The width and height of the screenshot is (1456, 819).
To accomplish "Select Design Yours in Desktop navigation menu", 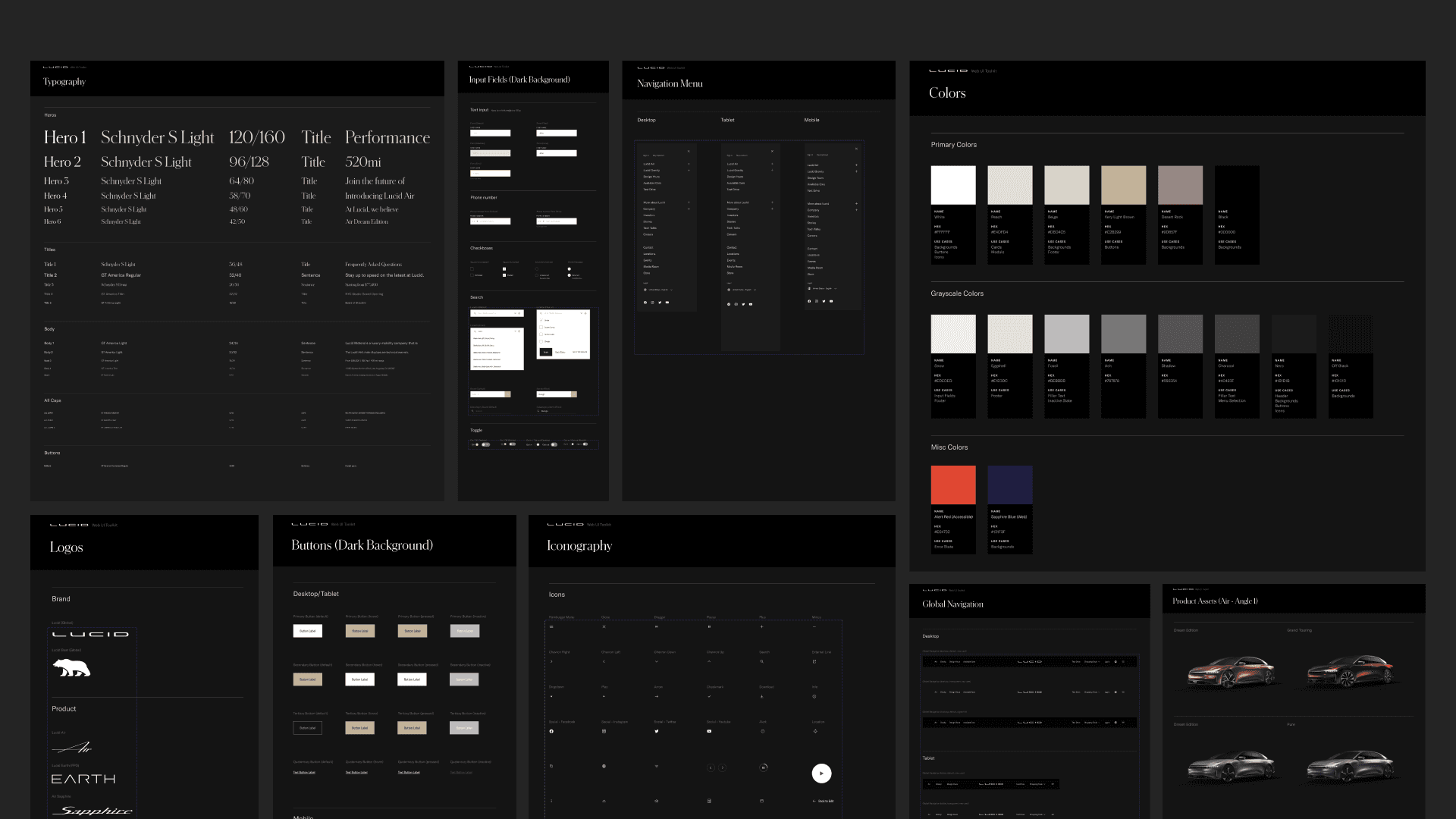I will pos(651,177).
